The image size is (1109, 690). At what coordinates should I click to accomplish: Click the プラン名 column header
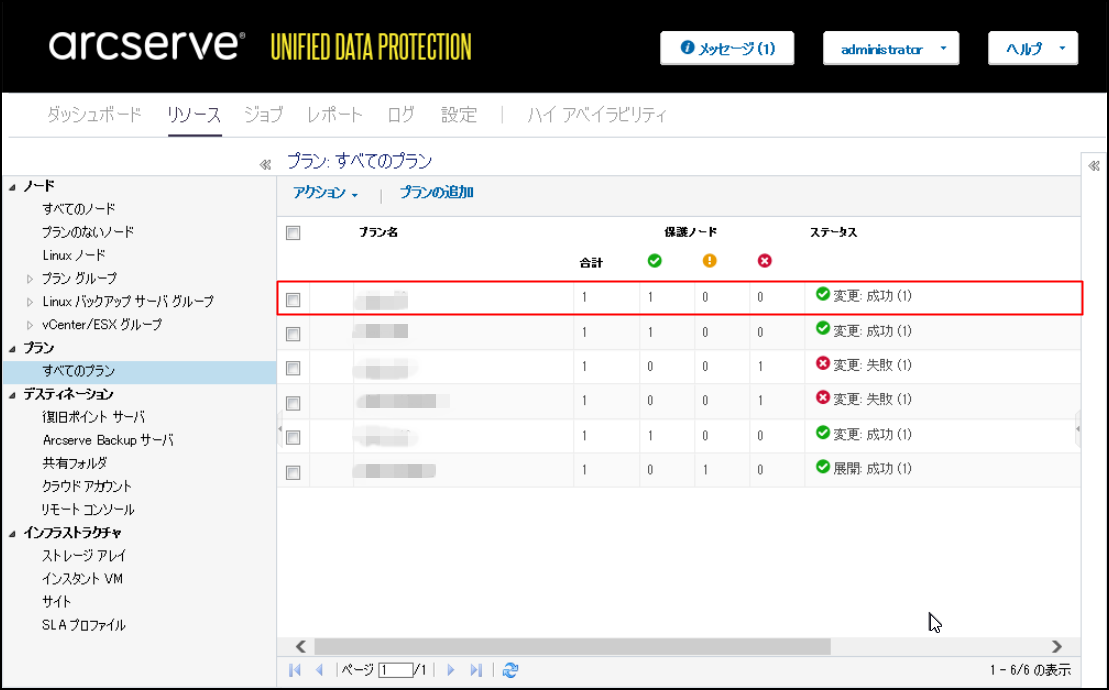pos(378,232)
